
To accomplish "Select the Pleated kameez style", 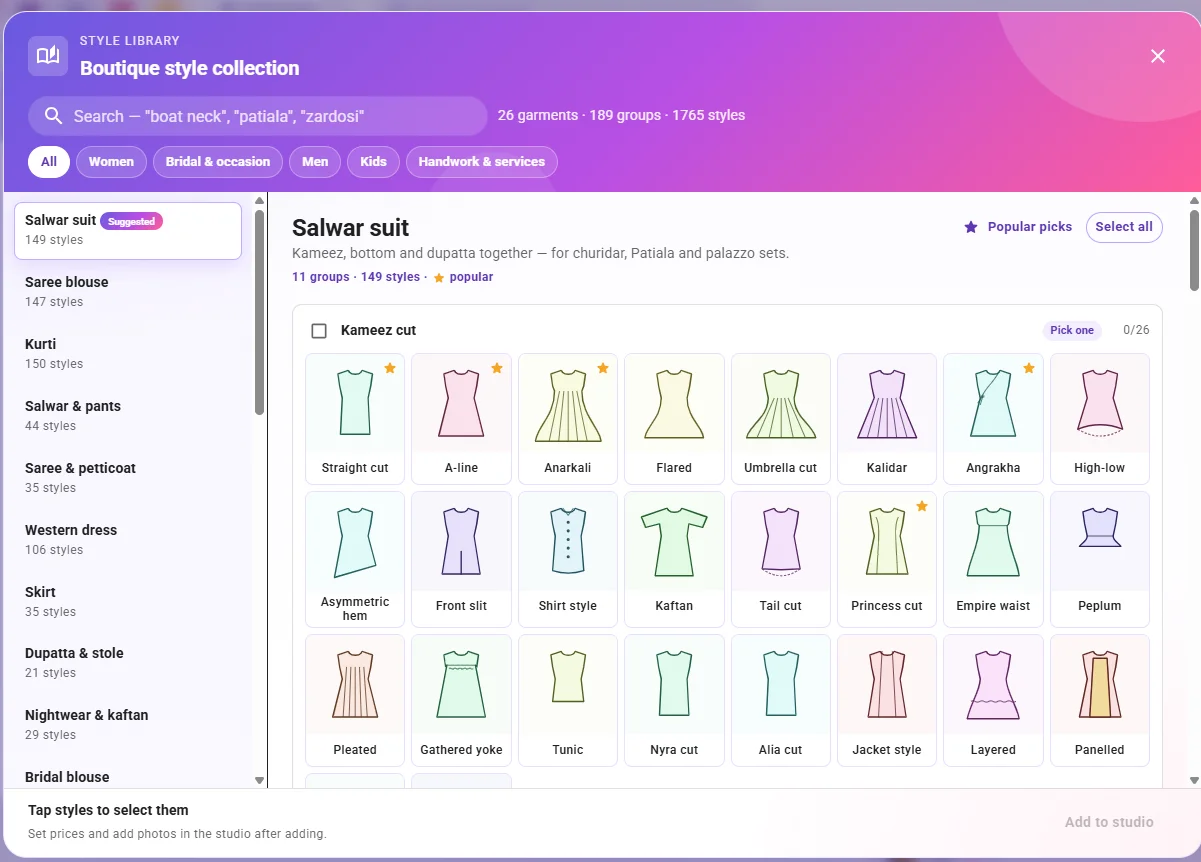I will 355,700.
